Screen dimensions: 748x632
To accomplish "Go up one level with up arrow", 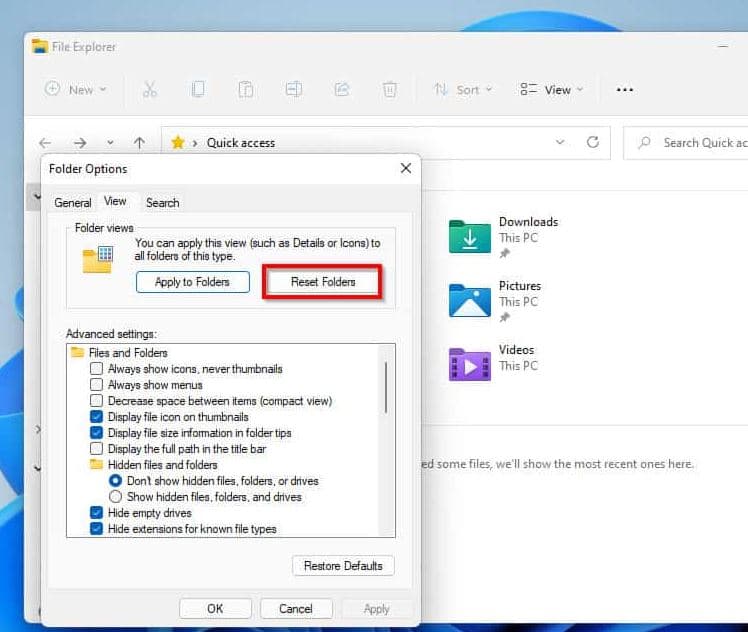I will click(x=139, y=143).
